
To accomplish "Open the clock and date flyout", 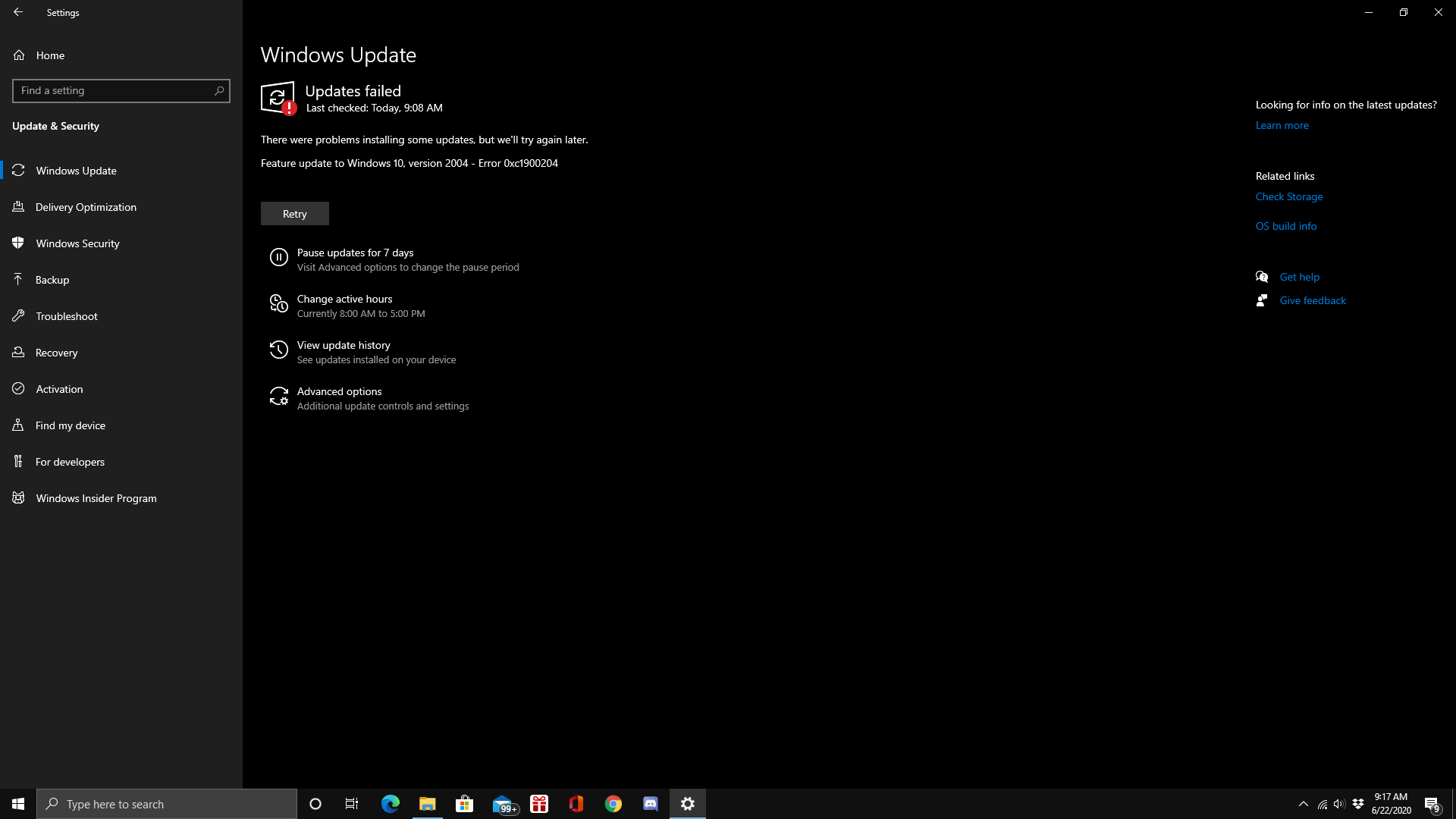I will click(1391, 804).
